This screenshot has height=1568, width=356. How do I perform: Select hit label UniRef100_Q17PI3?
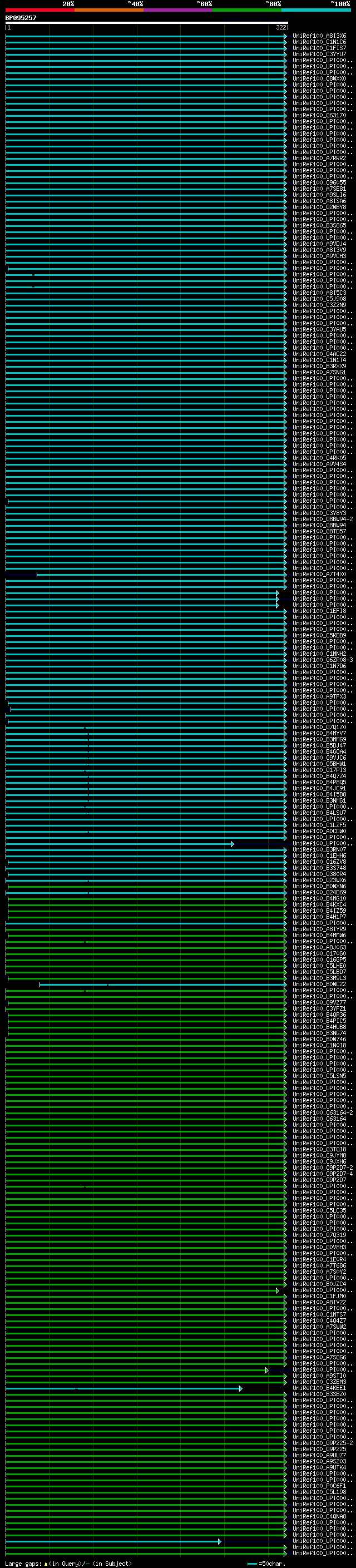[x=319, y=770]
